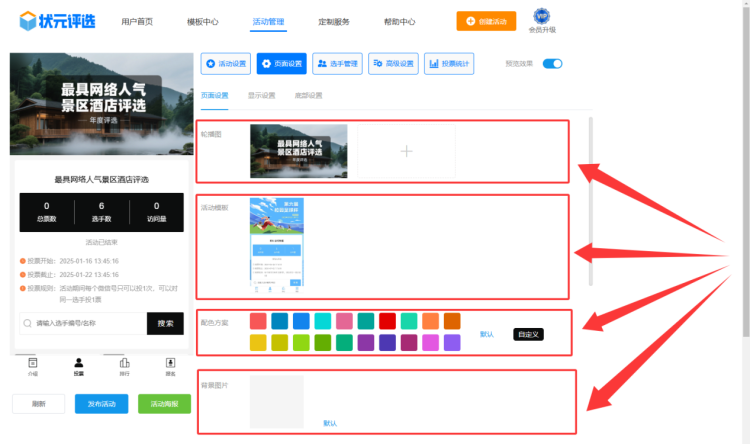750x444 pixels.
Task: Open the 介绍 icon in preview nav
Action: [33, 366]
